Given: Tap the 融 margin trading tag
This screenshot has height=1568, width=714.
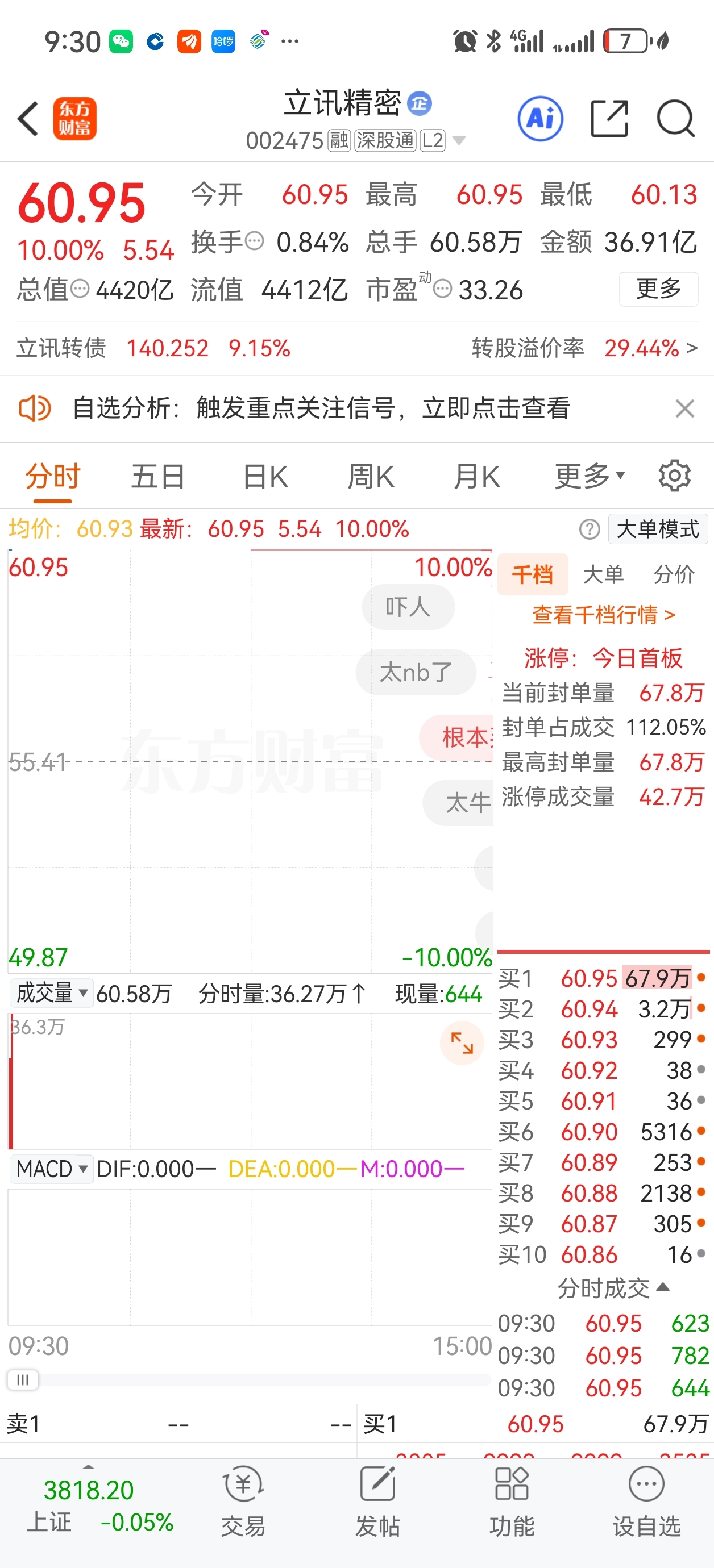Looking at the screenshot, I should click(x=339, y=141).
